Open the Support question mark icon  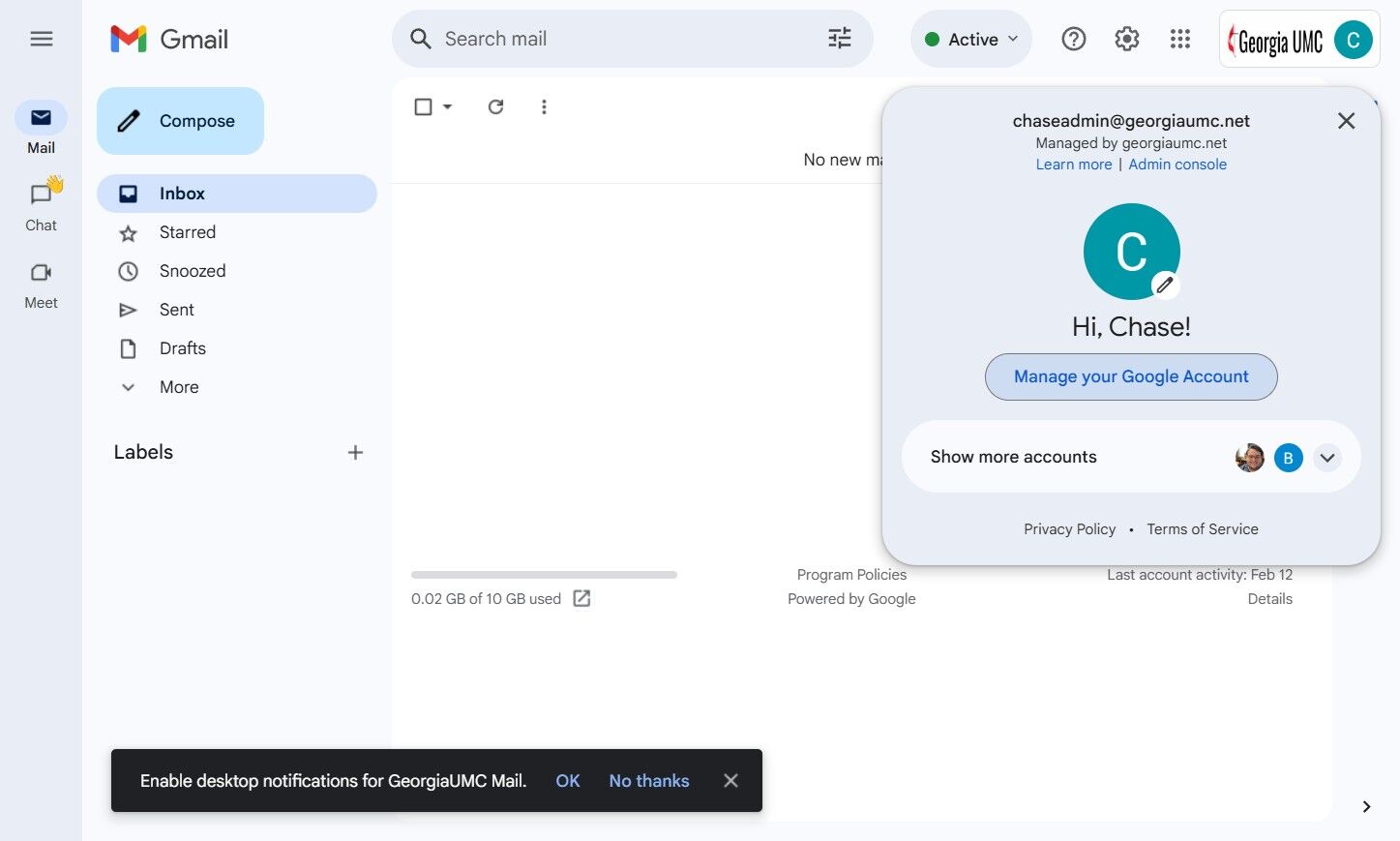[1074, 39]
